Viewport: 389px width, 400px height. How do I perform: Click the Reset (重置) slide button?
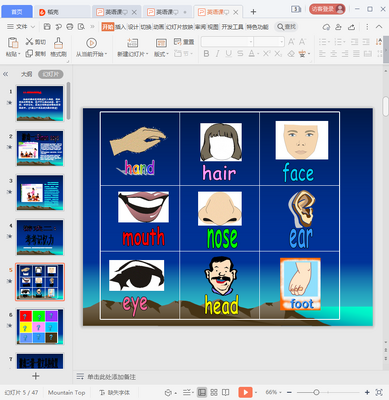click(x=184, y=42)
